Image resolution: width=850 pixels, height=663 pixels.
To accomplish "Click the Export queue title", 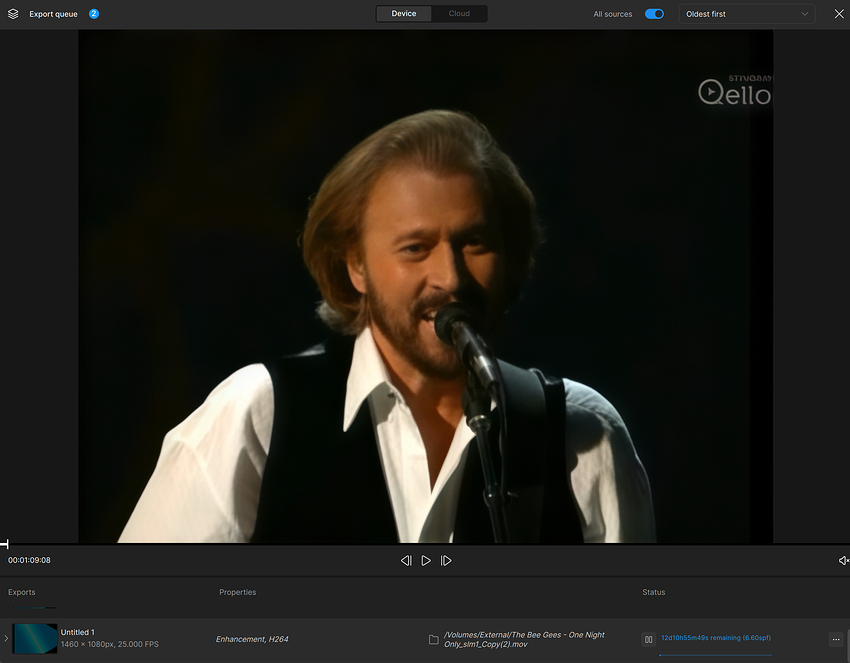I will click(53, 14).
